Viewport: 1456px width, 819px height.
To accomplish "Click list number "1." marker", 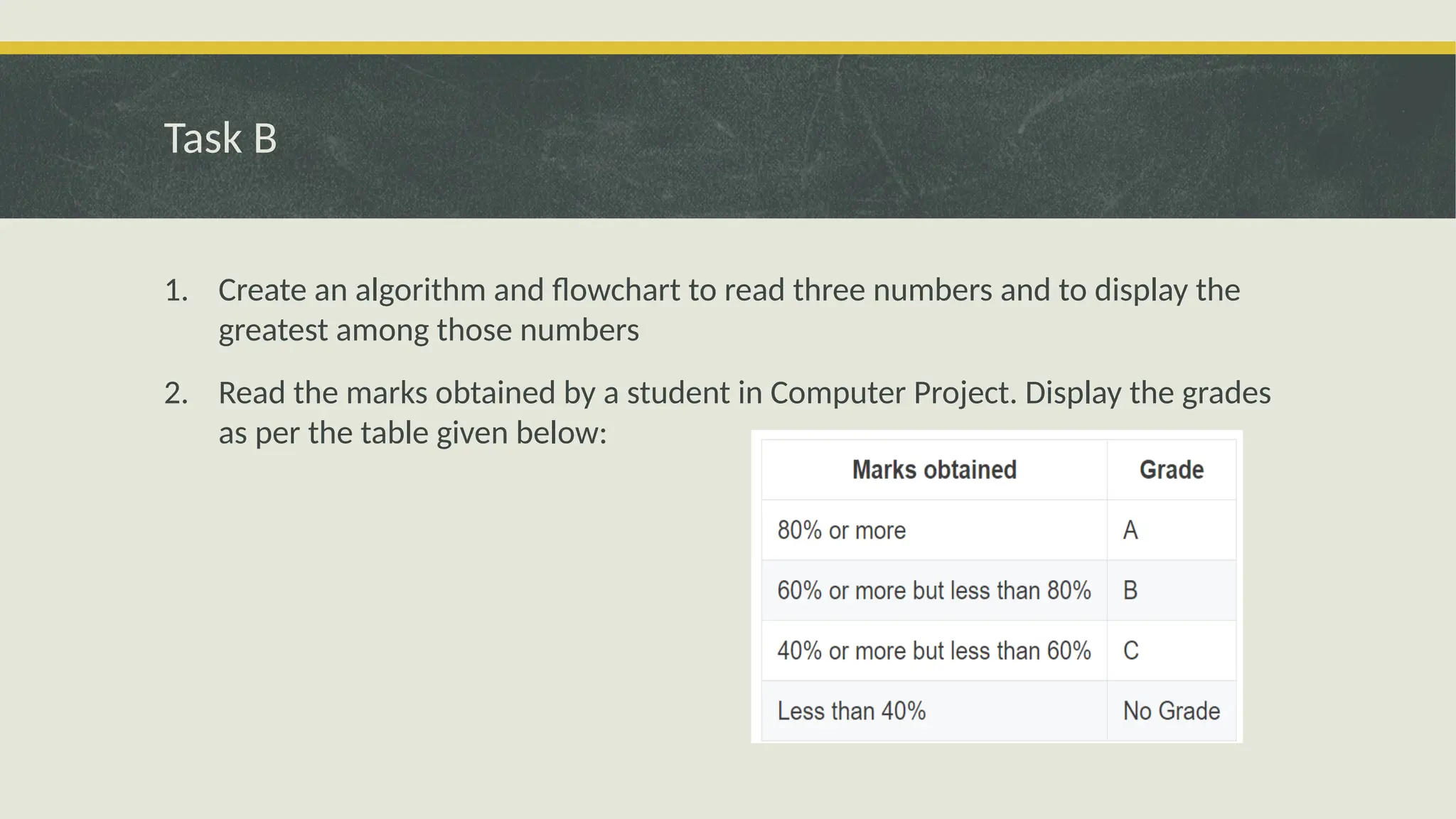I will pos(176,290).
